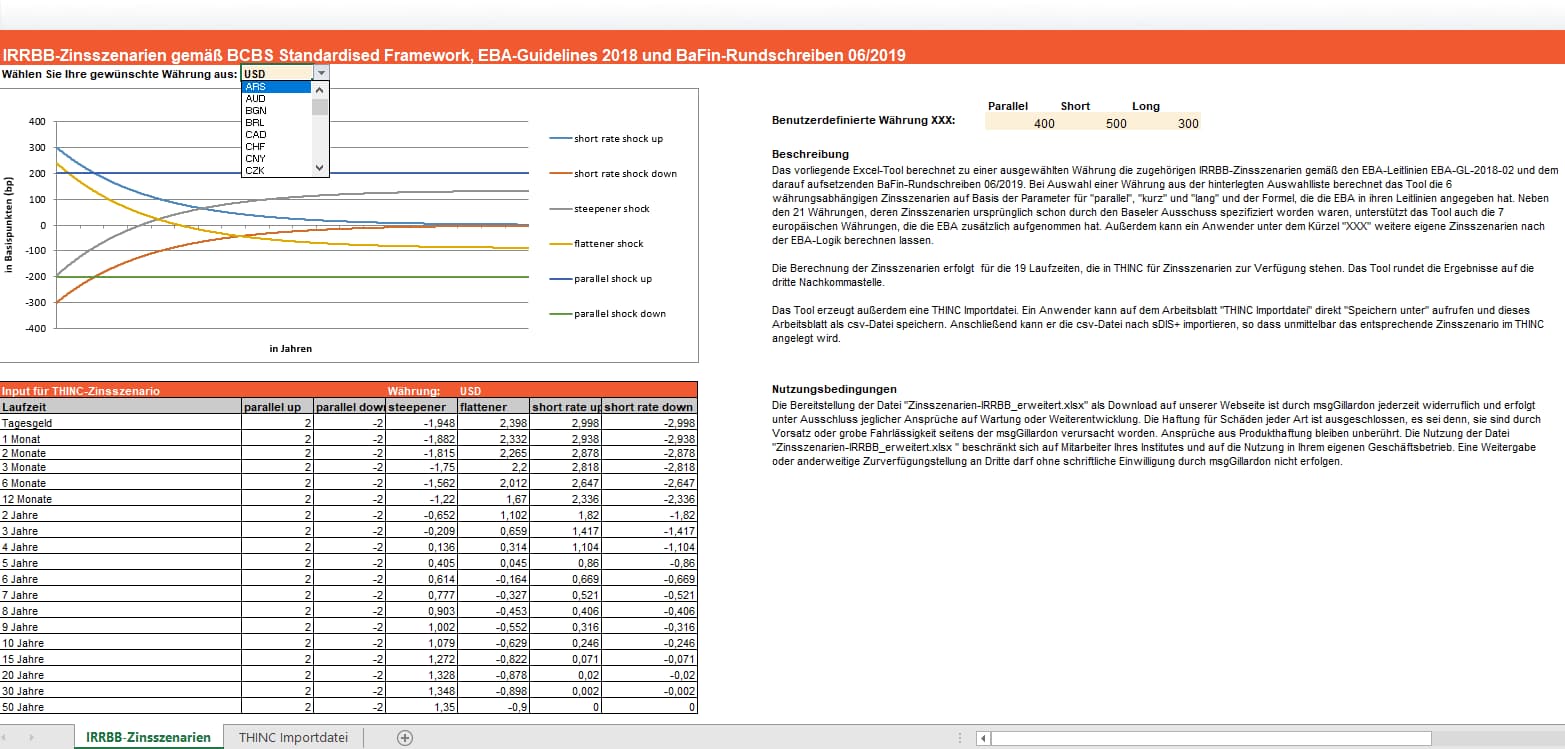Select the 'steepener shock' legend entry
1565x749 pixels.
(600, 208)
